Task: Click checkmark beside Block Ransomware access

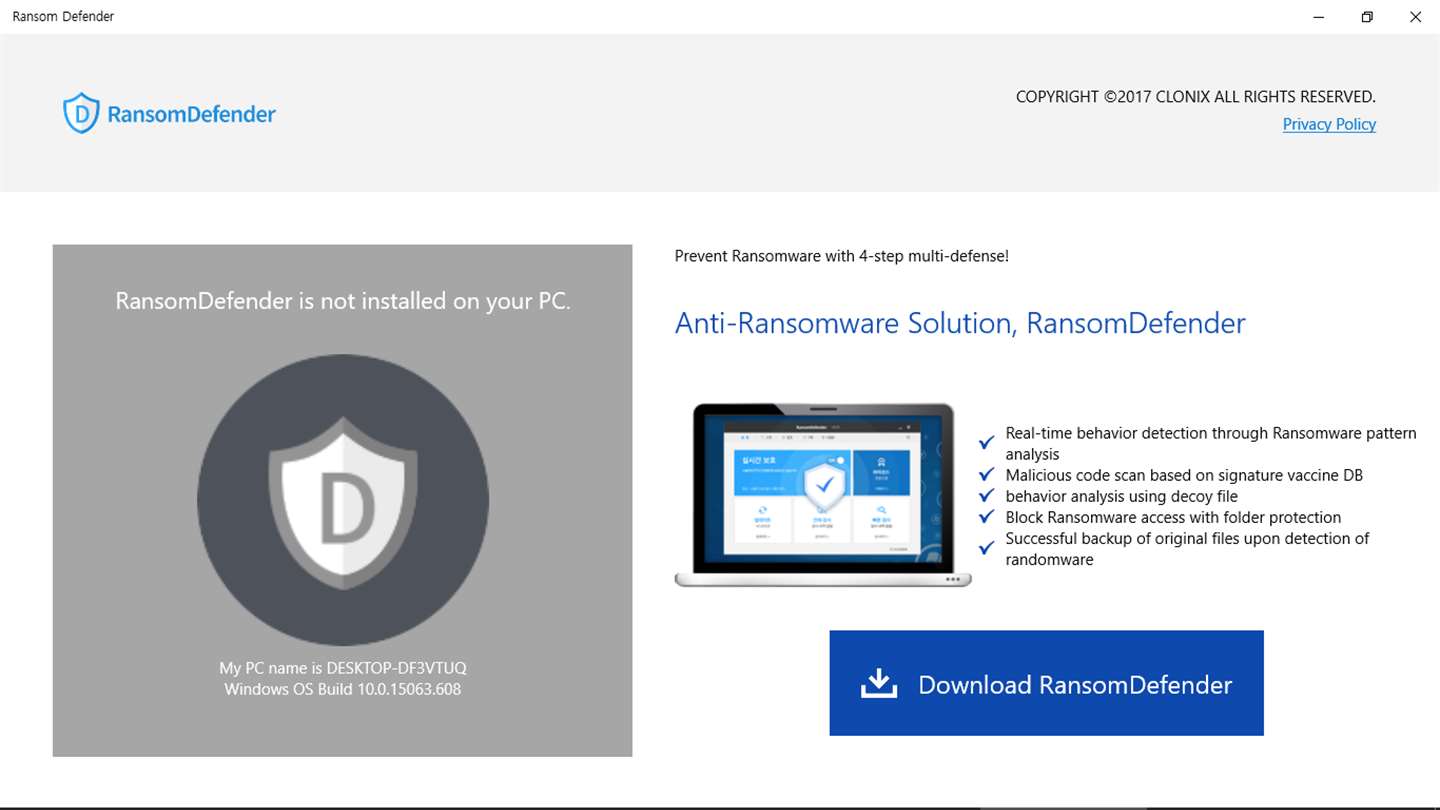Action: click(987, 516)
